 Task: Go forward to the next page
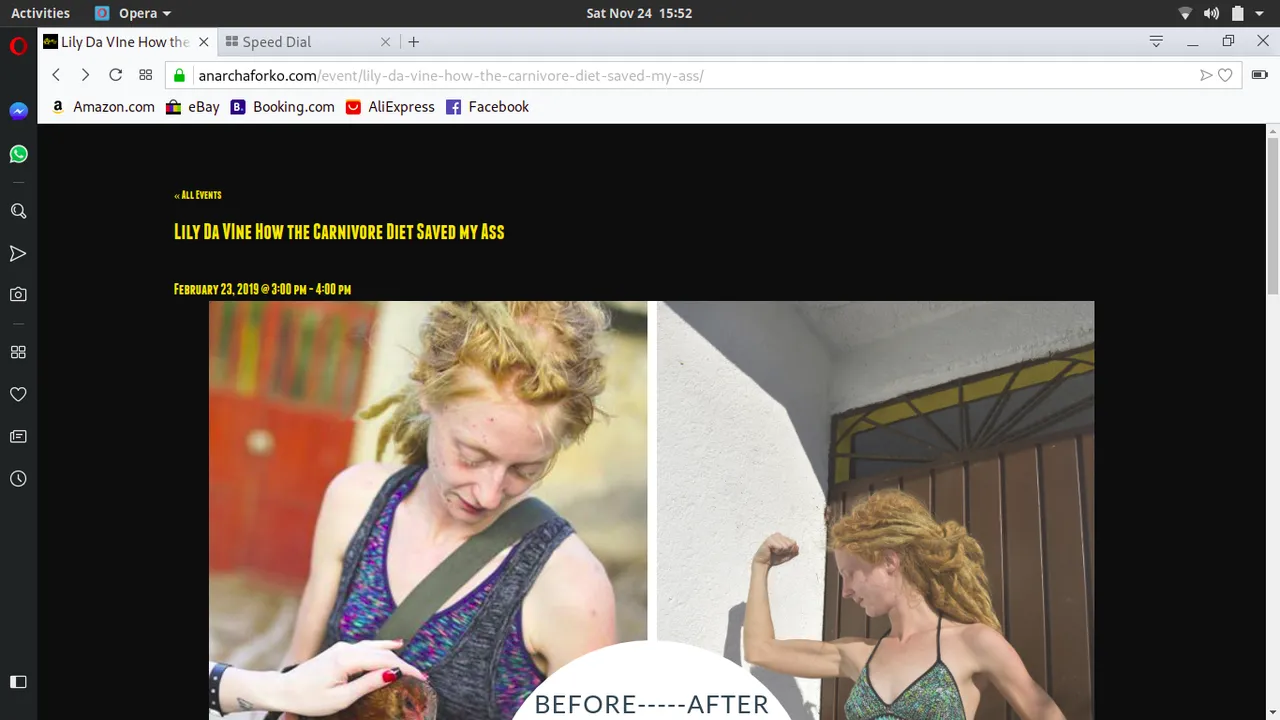pos(85,75)
